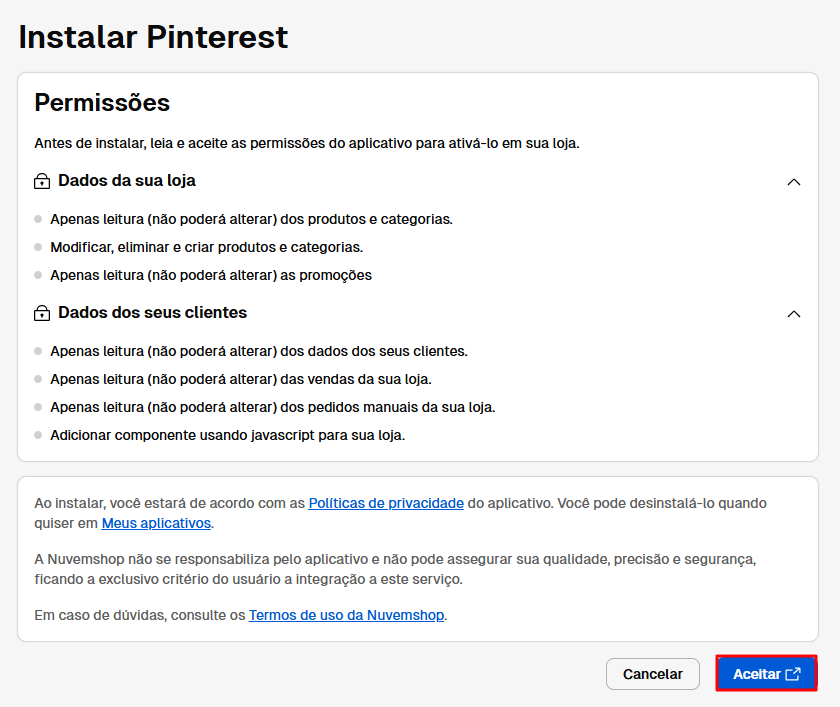Click 'Apenas leitura (não poderá alterar) as promoções'
The width and height of the screenshot is (840, 707).
pyautogui.click(x=211, y=275)
